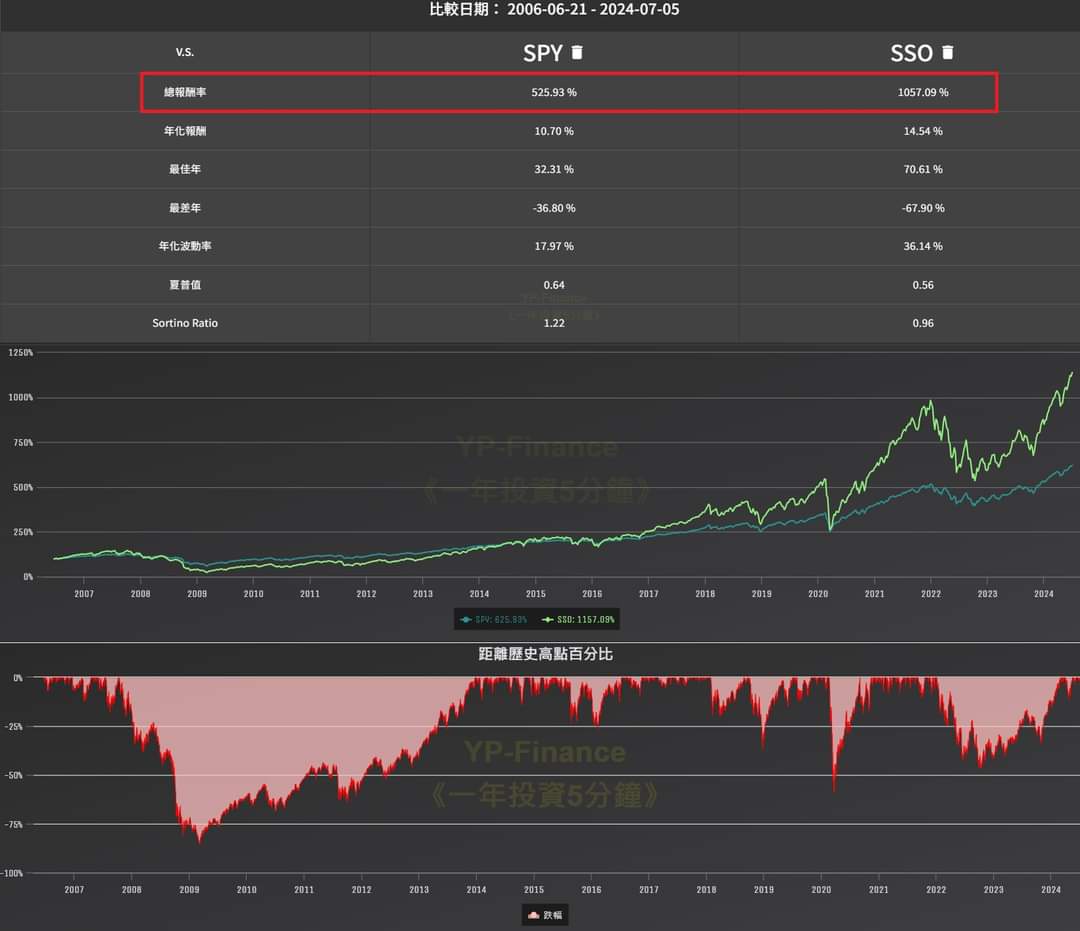Image resolution: width=1080 pixels, height=931 pixels.
Task: Select the -36.80 % worst year value
Action: click(554, 208)
